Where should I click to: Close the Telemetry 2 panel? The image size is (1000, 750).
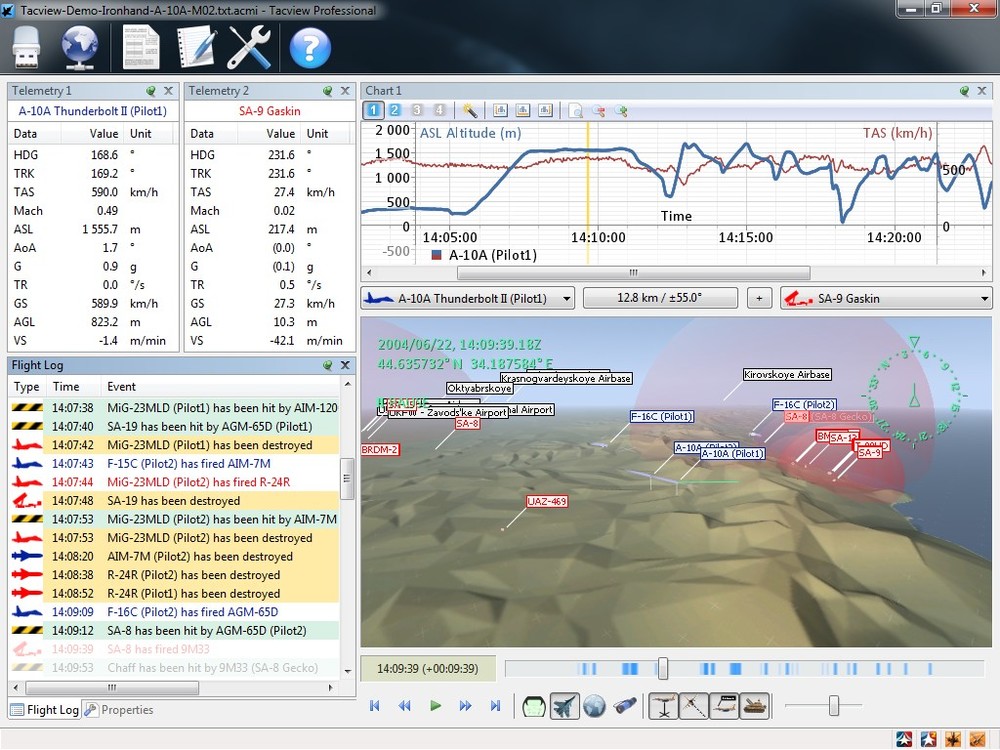pyautogui.click(x=345, y=91)
